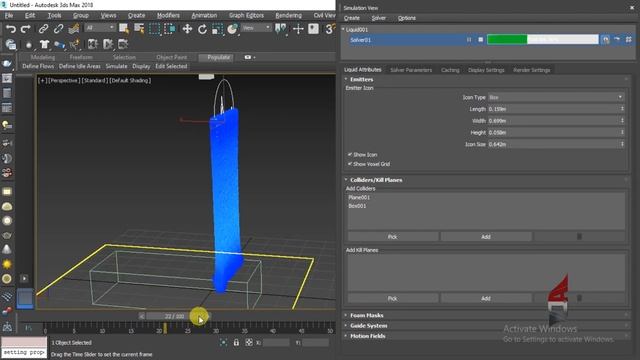Switch to the Render Settings tab
This screenshot has height=360, width=640.
click(532, 70)
